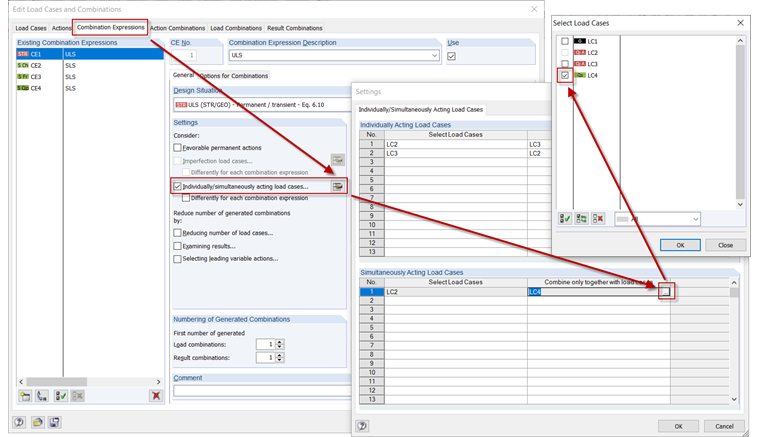This screenshot has width=760, height=437.
Task: Open the Options for Combinations sub-tab
Action: pyautogui.click(x=234, y=76)
